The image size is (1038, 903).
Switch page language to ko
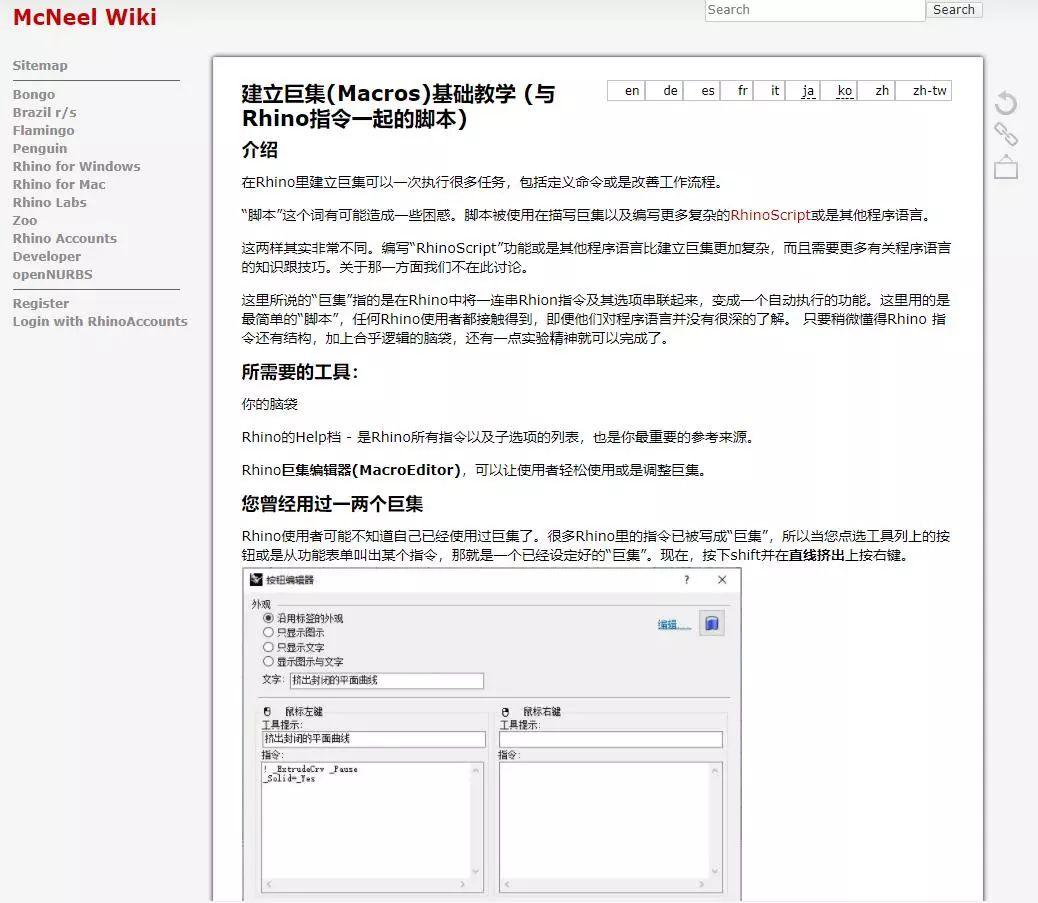845,91
